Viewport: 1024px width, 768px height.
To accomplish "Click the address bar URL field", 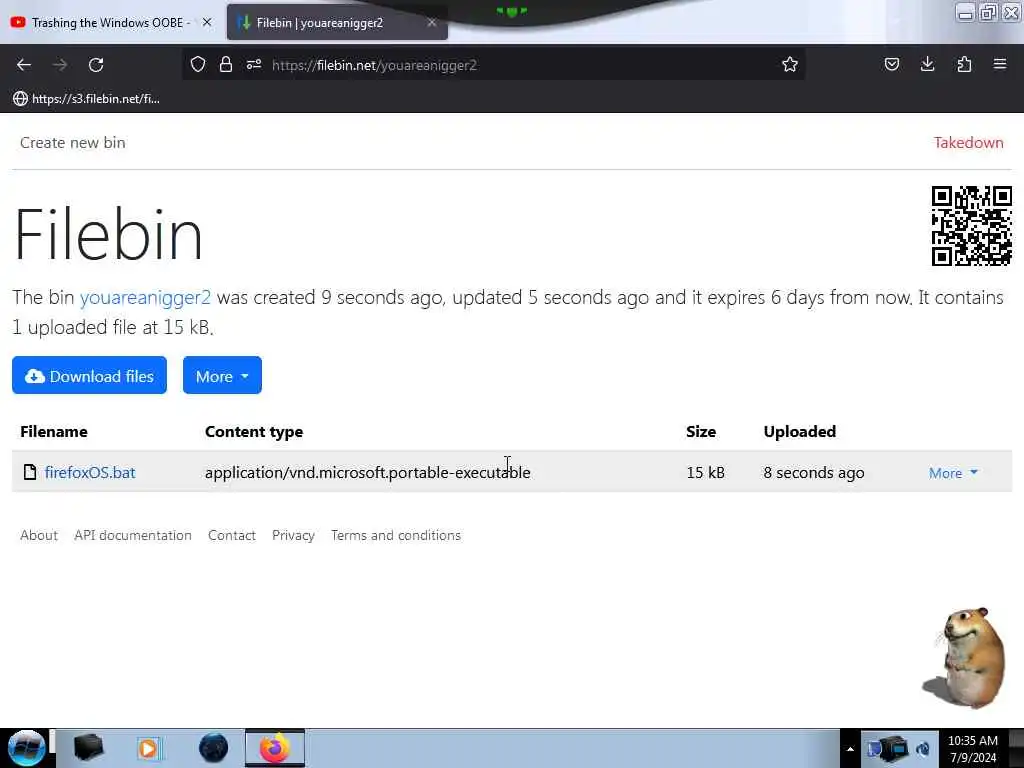I will pos(493,65).
